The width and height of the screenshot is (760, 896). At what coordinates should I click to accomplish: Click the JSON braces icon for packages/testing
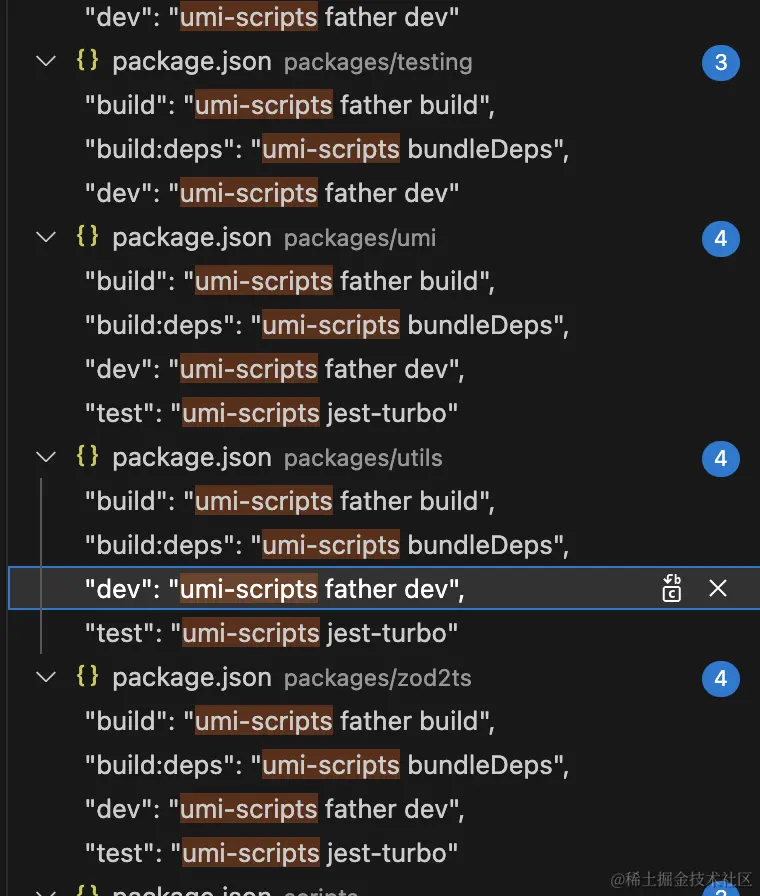tap(87, 61)
